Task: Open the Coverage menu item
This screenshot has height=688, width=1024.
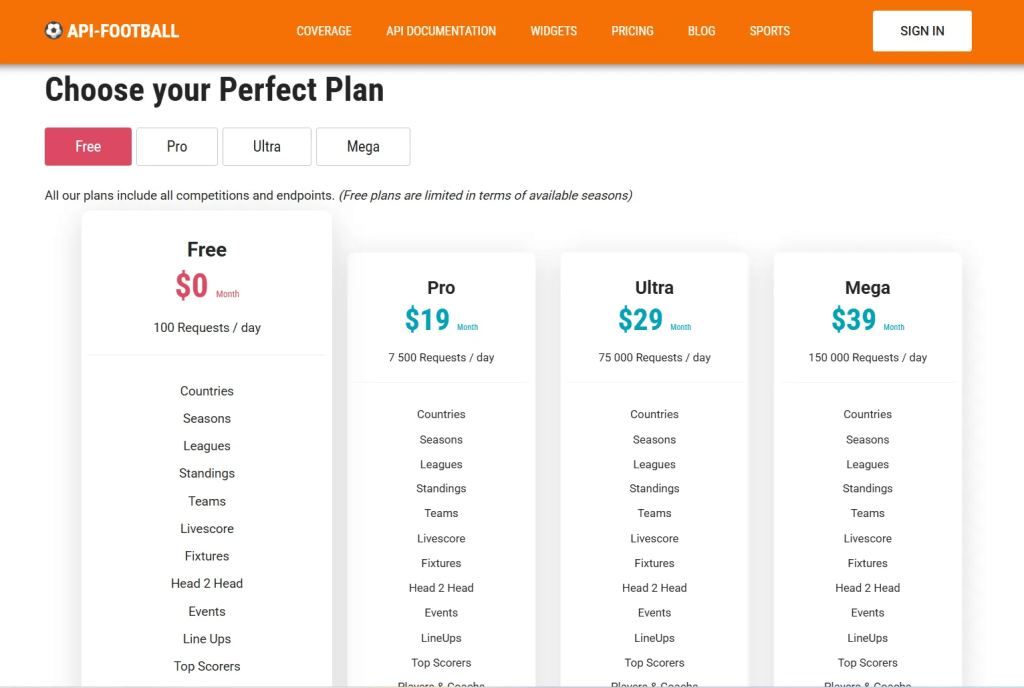Action: pos(324,31)
